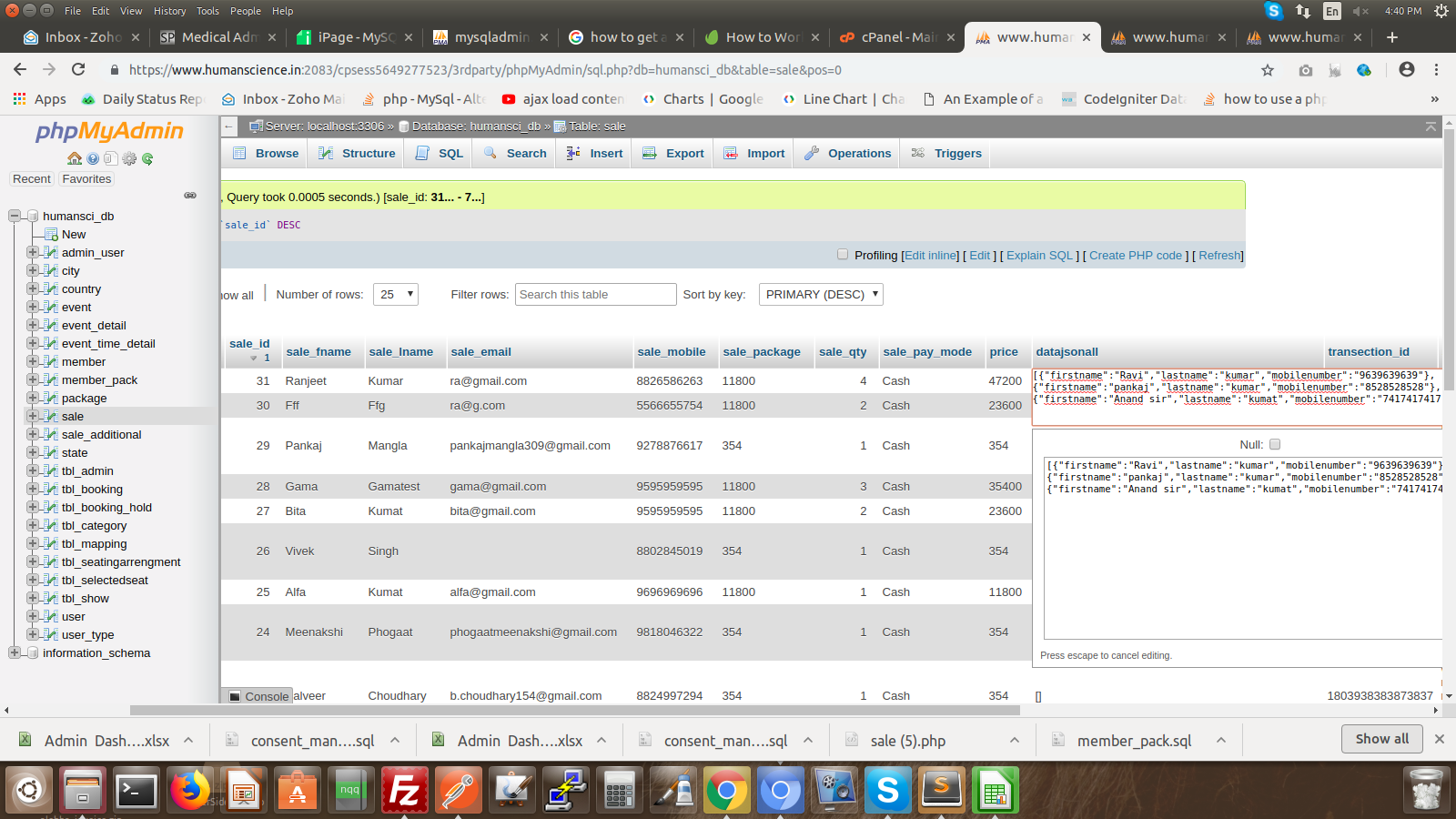The width and height of the screenshot is (1456, 819).
Task: Open Firefox from the dock
Action: coord(189,790)
